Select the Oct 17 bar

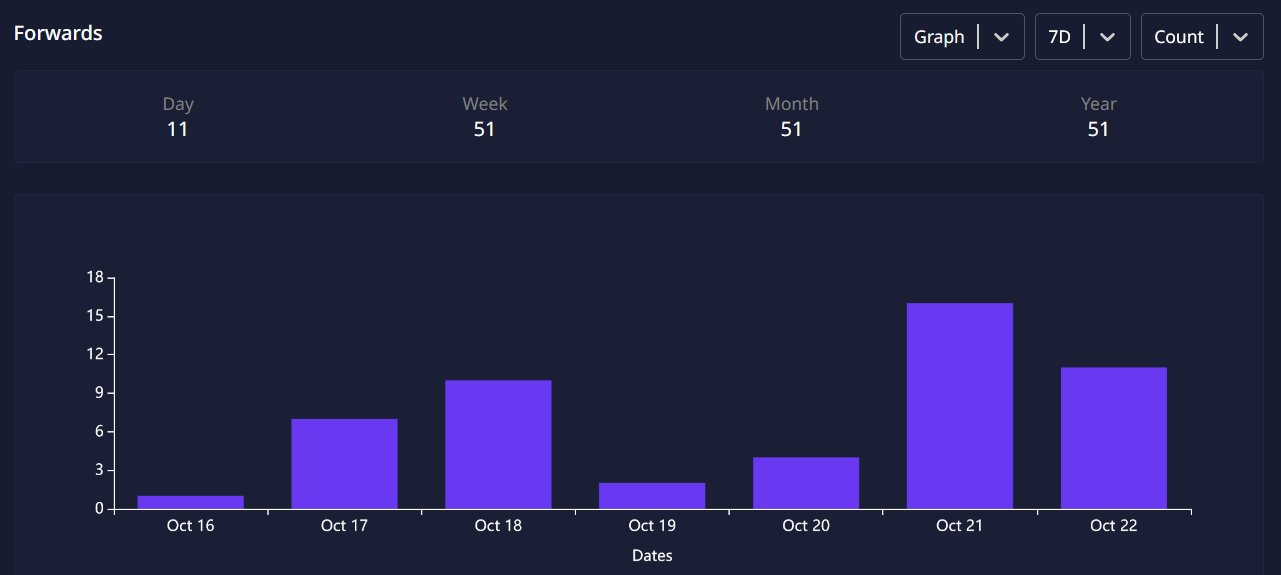pyautogui.click(x=344, y=464)
